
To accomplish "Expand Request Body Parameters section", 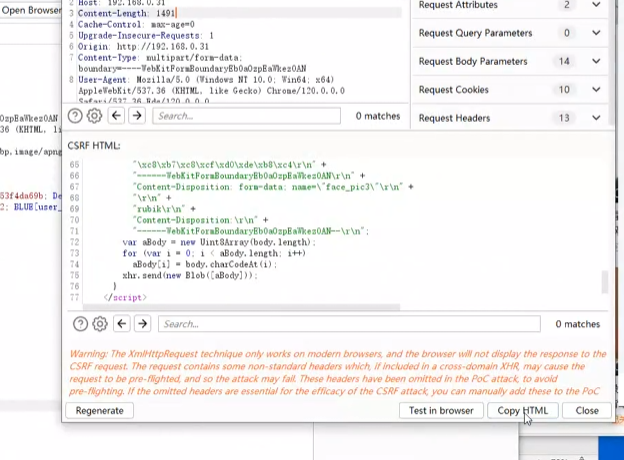I will (596, 61).
